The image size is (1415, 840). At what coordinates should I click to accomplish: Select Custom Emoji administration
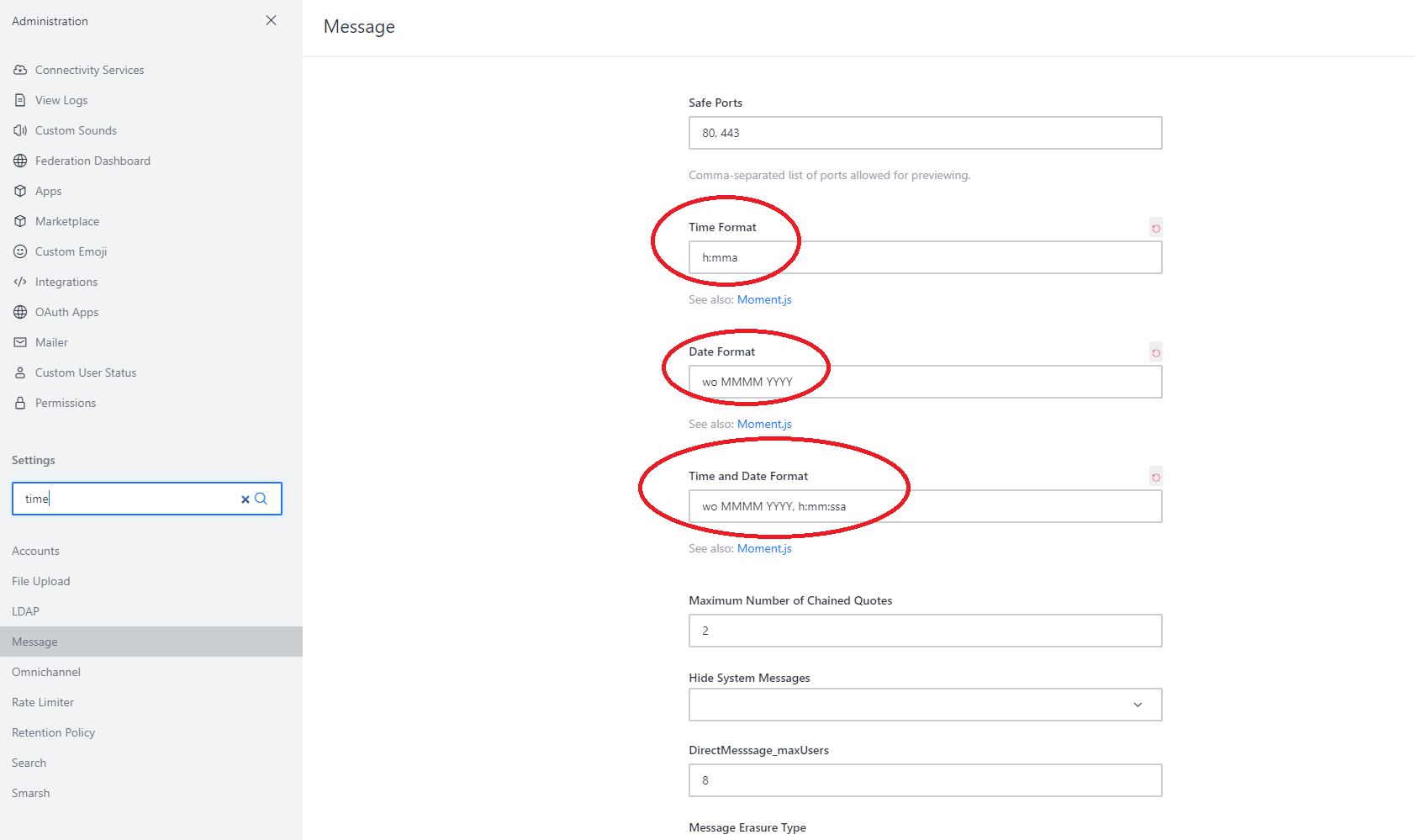coord(71,251)
